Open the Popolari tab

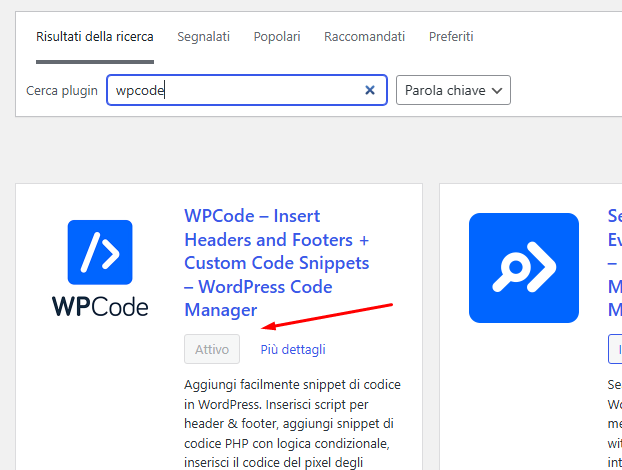coord(277,37)
